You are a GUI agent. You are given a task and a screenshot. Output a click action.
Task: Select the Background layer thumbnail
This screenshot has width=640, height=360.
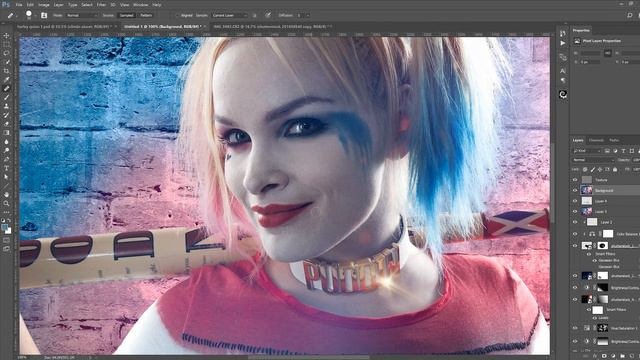point(587,190)
